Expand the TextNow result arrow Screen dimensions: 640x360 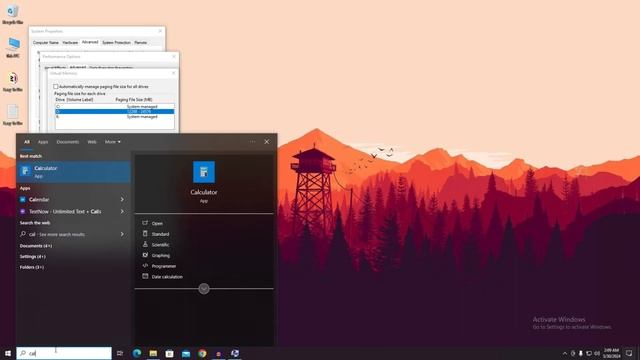pyautogui.click(x=122, y=211)
